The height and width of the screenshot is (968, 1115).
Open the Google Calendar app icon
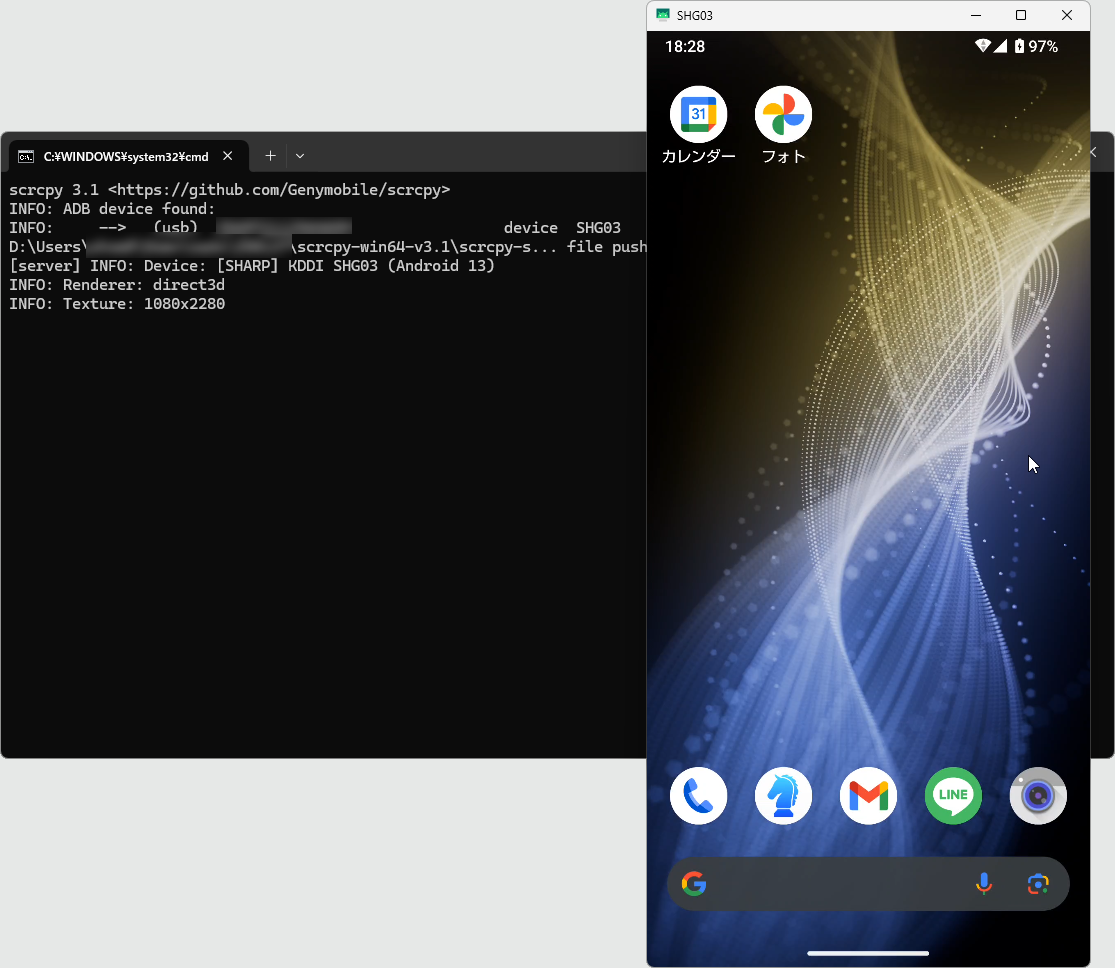[698, 115]
